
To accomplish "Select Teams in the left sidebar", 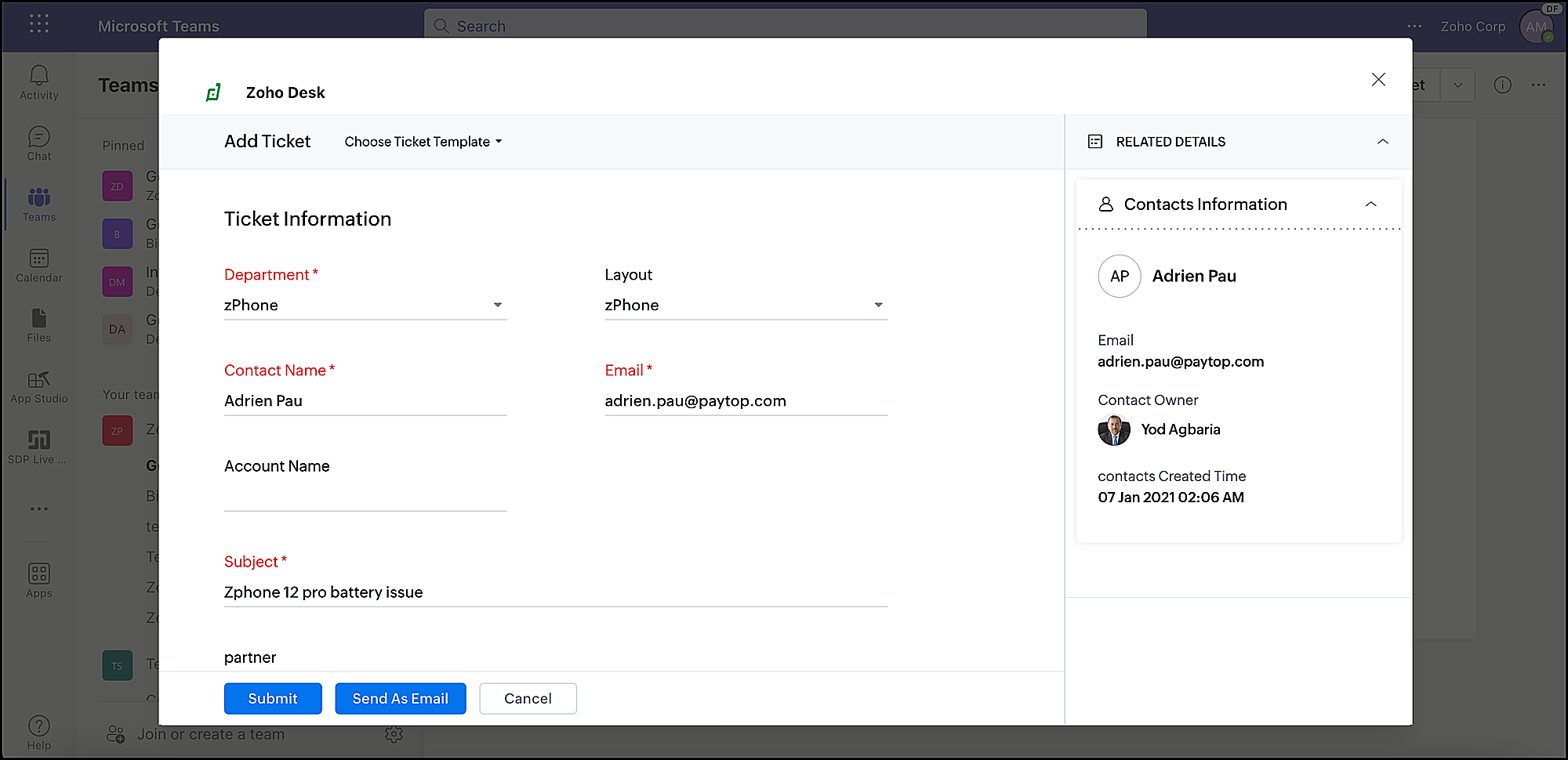I will (x=39, y=204).
